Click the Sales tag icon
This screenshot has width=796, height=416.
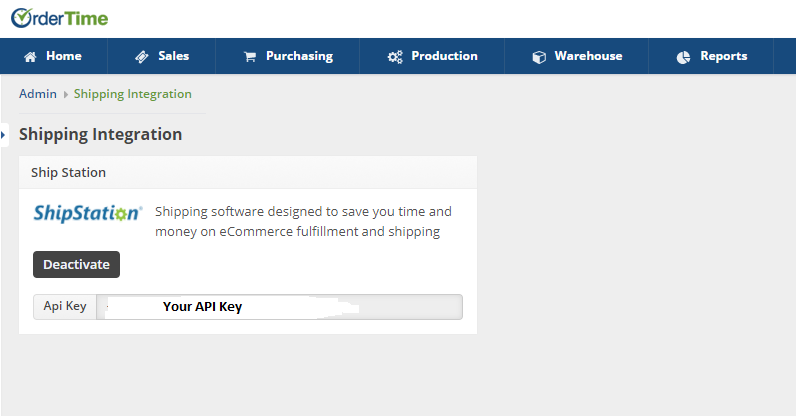[142, 57]
